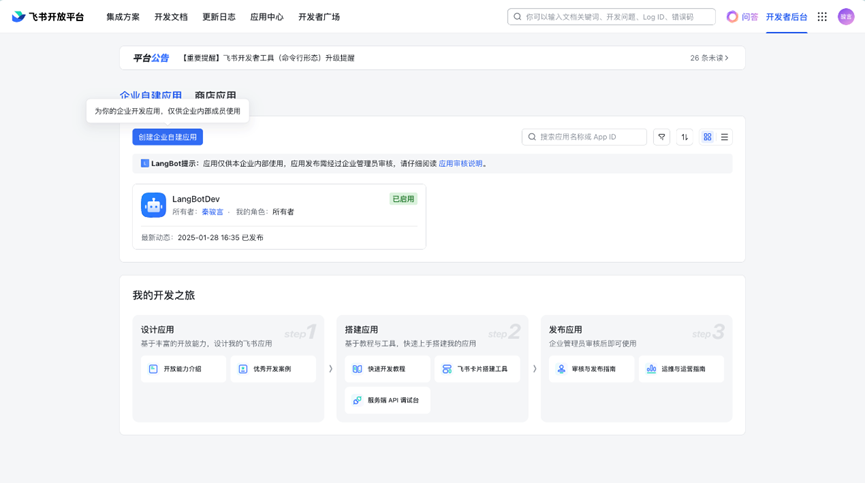The height and width of the screenshot is (483, 865).
Task: View the 26 unread announcements
Action: pyautogui.click(x=709, y=58)
